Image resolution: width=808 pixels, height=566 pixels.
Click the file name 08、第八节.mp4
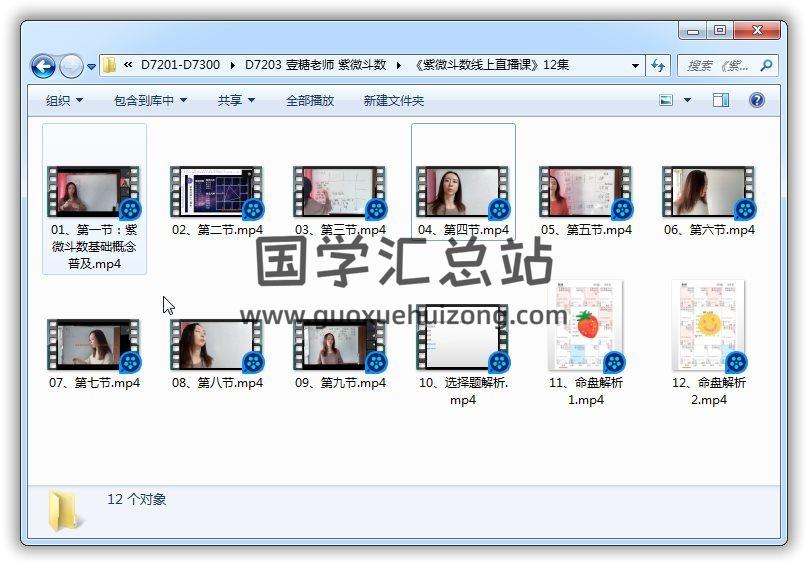click(217, 382)
